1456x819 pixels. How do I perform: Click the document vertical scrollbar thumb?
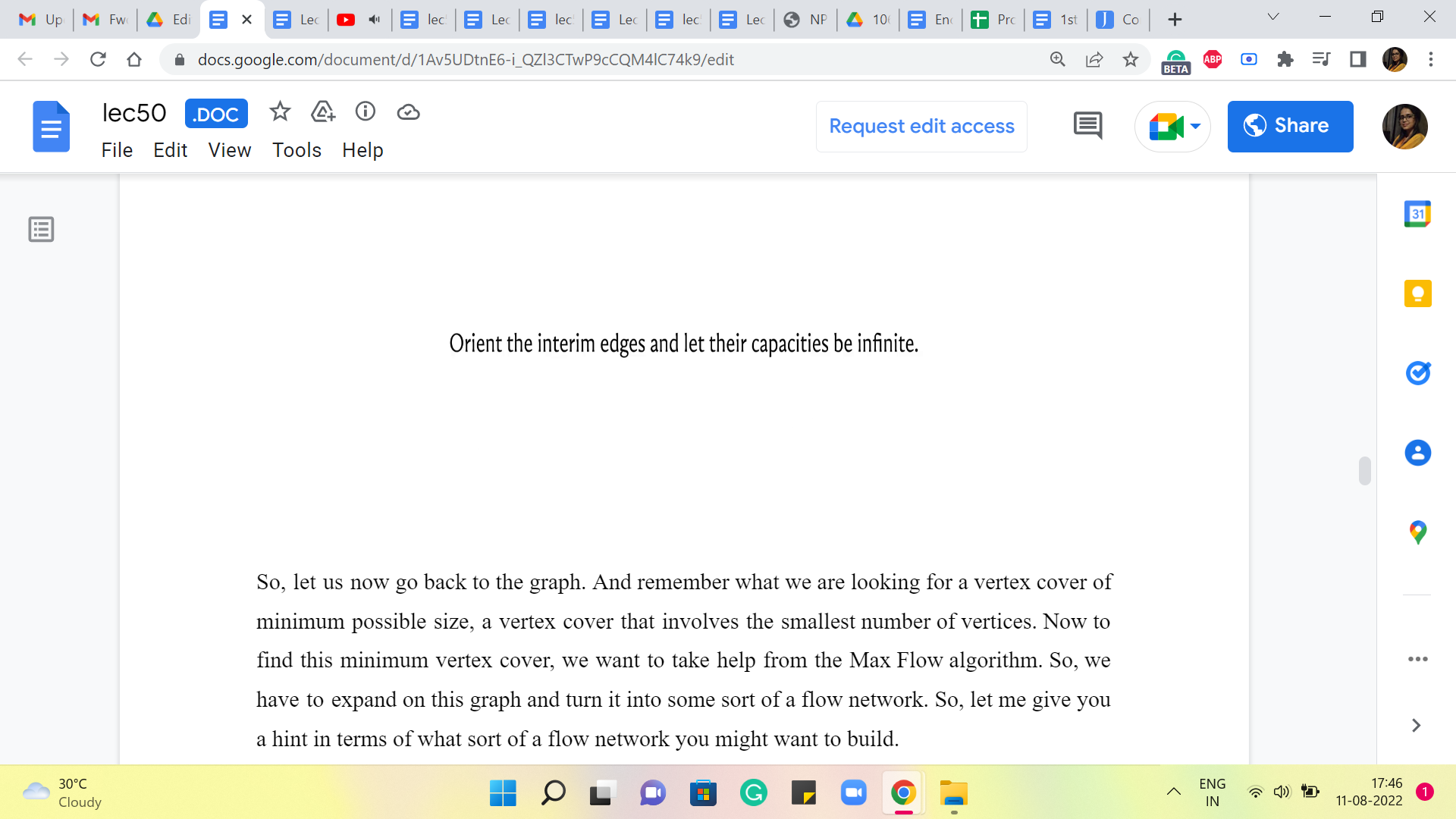click(x=1364, y=470)
